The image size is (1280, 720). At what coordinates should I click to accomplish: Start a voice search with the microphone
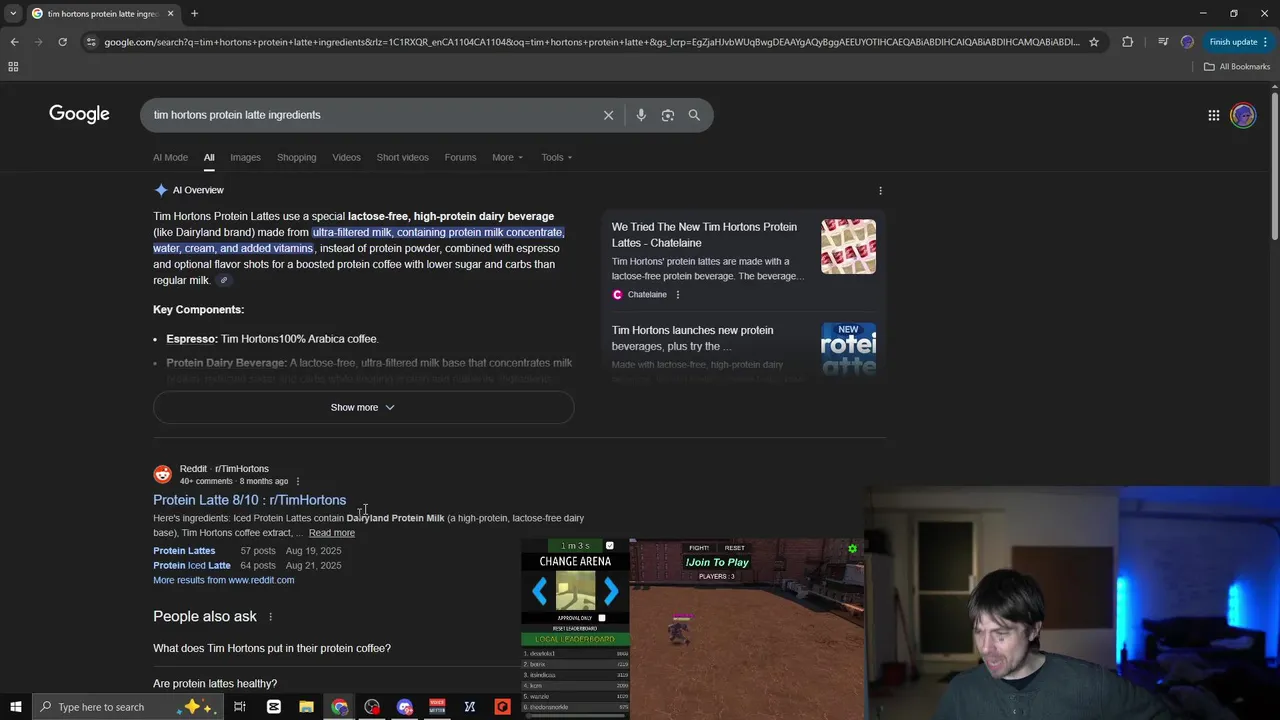[641, 115]
